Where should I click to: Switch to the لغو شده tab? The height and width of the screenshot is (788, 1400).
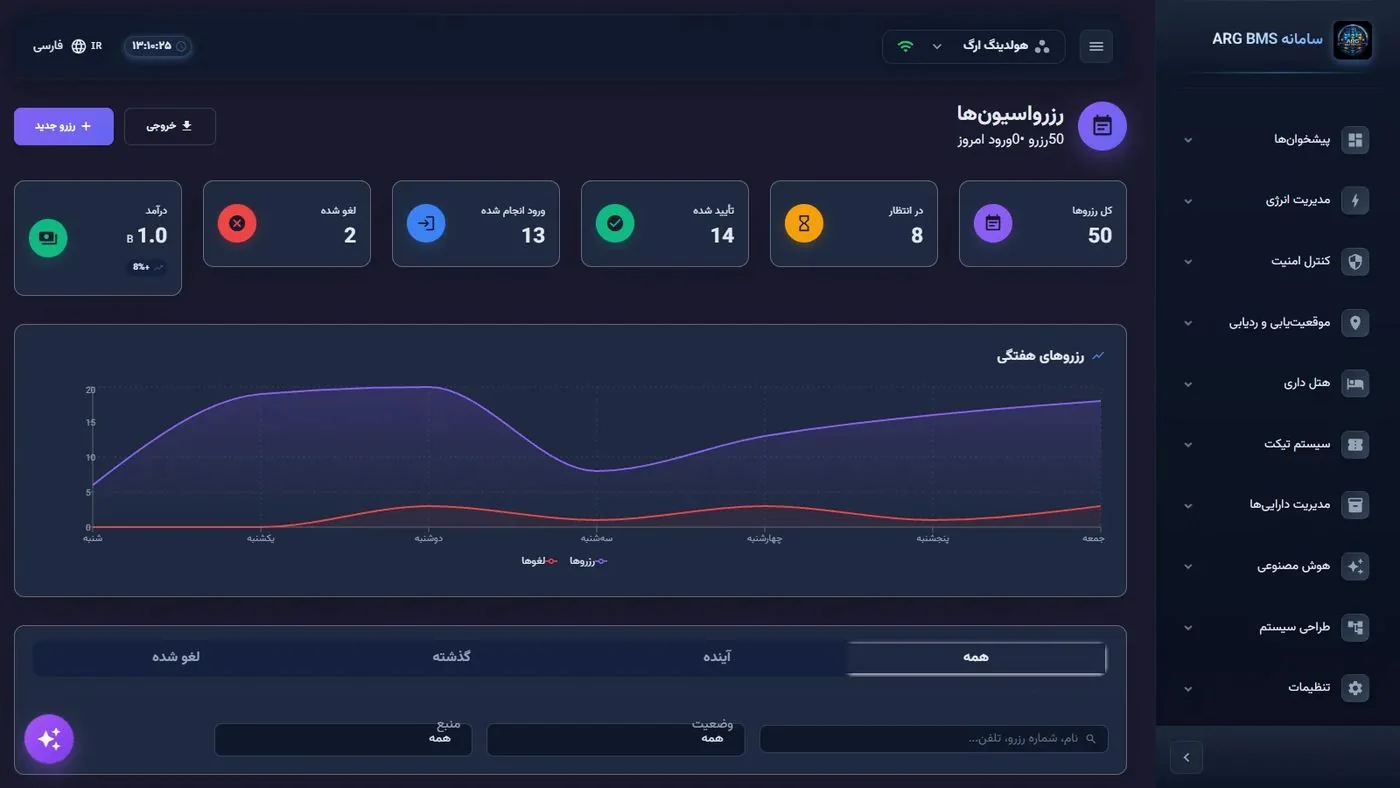pyautogui.click(x=176, y=657)
